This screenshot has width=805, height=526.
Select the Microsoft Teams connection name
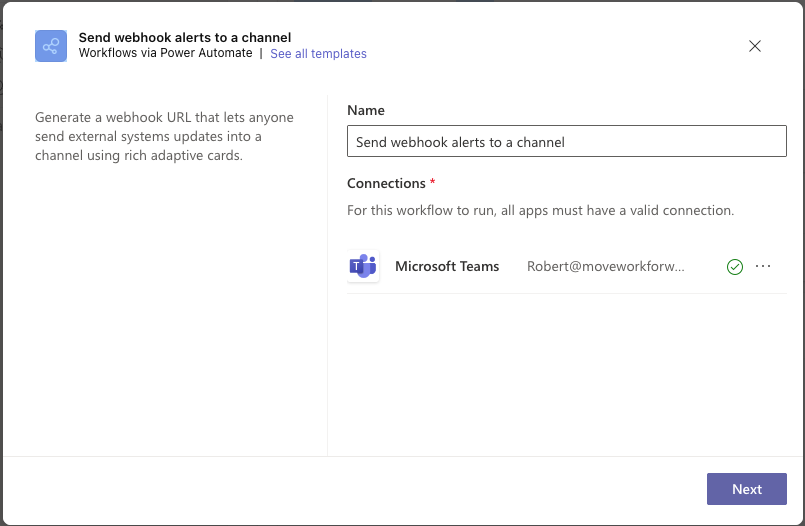click(x=447, y=266)
